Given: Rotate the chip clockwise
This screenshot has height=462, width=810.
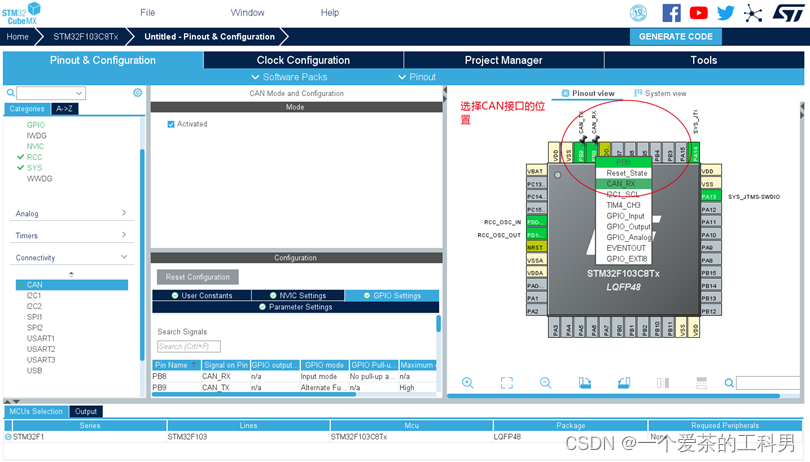Looking at the screenshot, I should (585, 383).
